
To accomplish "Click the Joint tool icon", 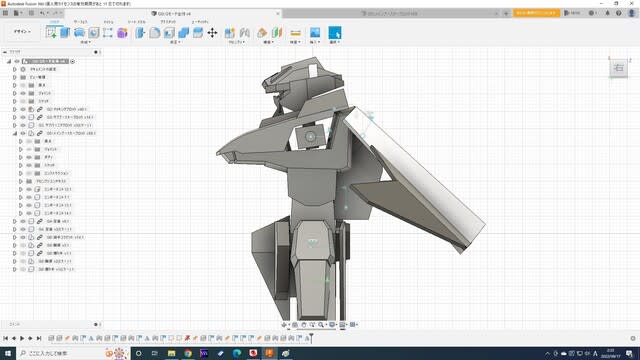I will (x=244, y=33).
